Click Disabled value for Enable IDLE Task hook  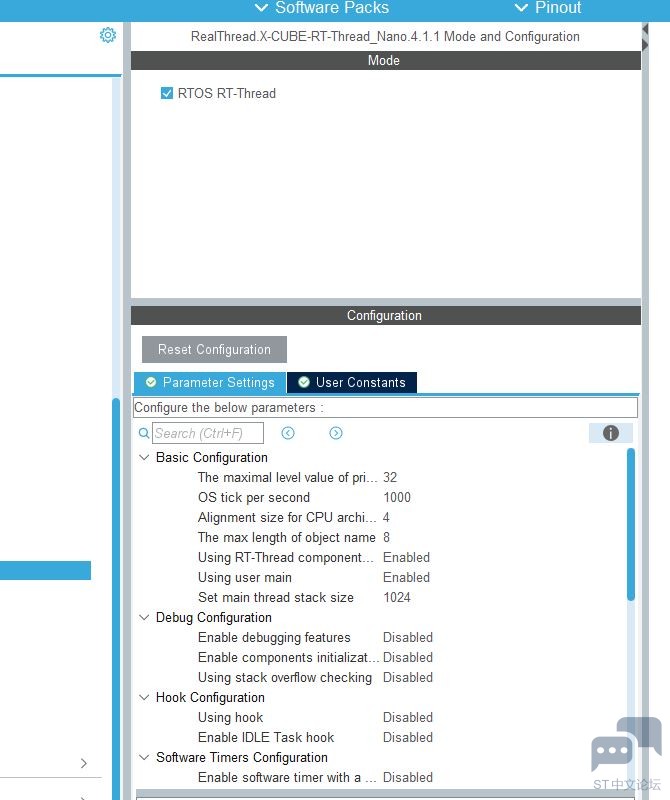click(x=408, y=737)
